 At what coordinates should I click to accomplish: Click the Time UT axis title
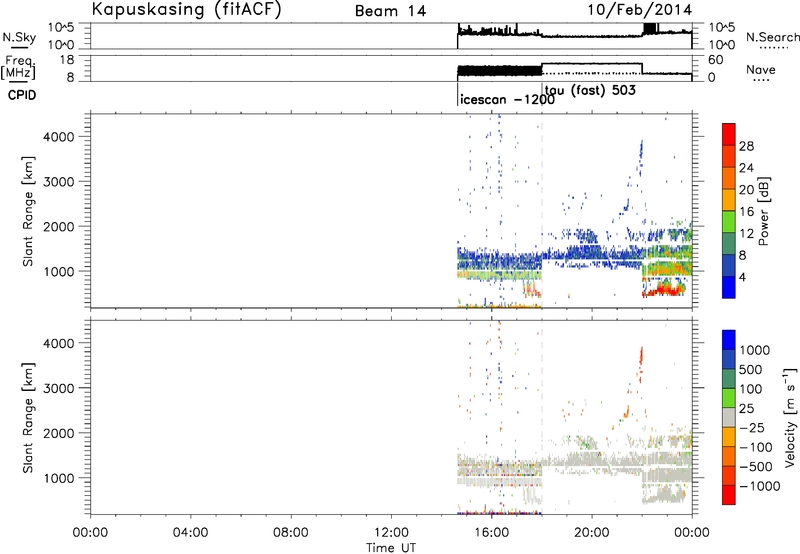click(391, 548)
